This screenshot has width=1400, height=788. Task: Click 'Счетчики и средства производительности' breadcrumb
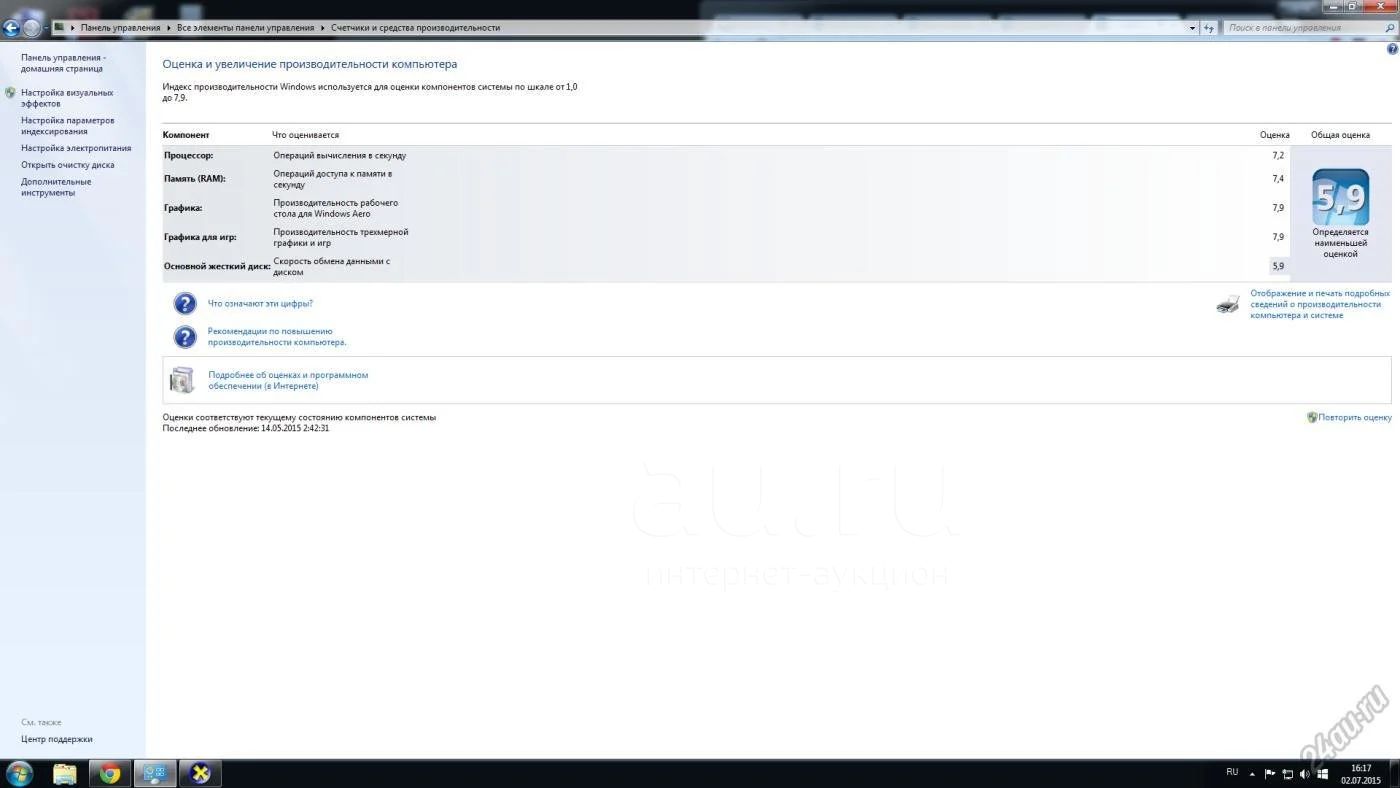tap(415, 28)
